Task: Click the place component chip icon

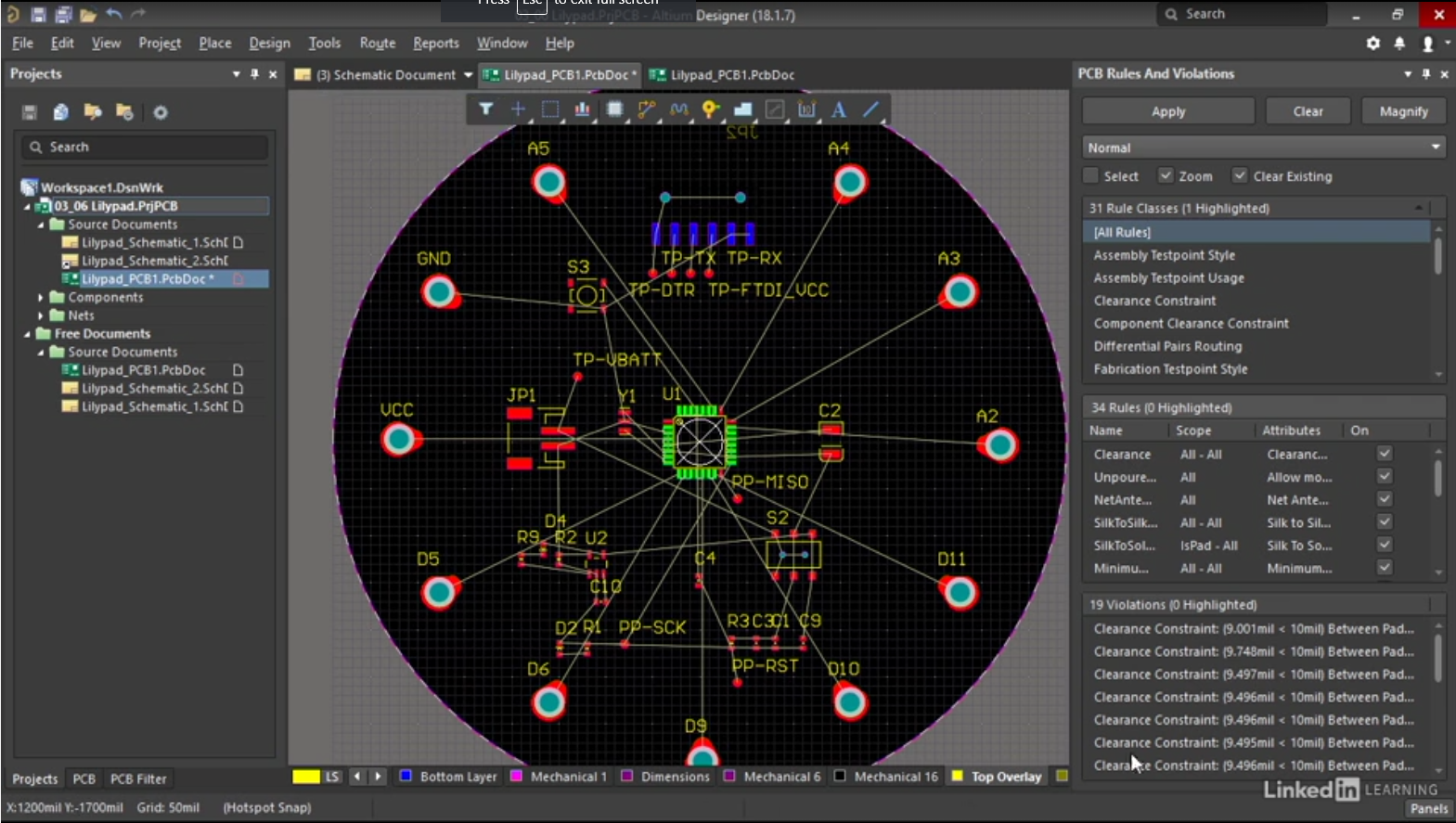Action: pyautogui.click(x=614, y=109)
